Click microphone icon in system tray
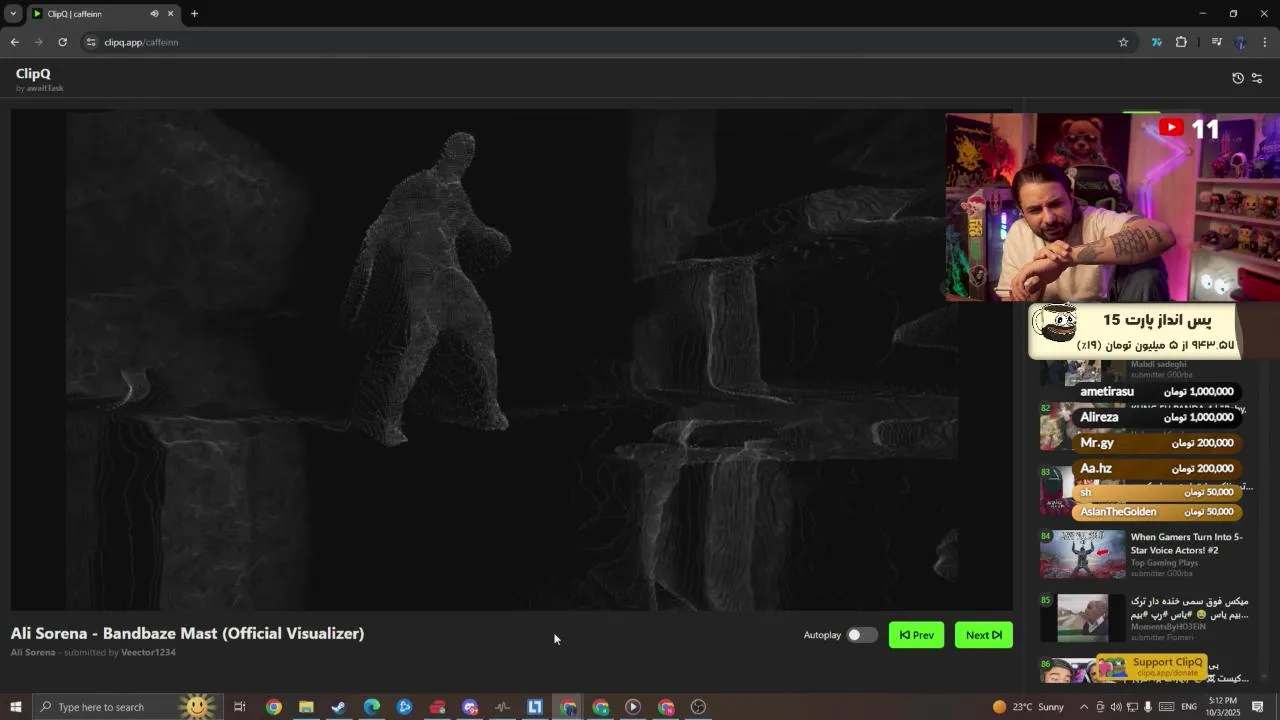Viewport: 1280px width, 720px height. (x=1148, y=707)
